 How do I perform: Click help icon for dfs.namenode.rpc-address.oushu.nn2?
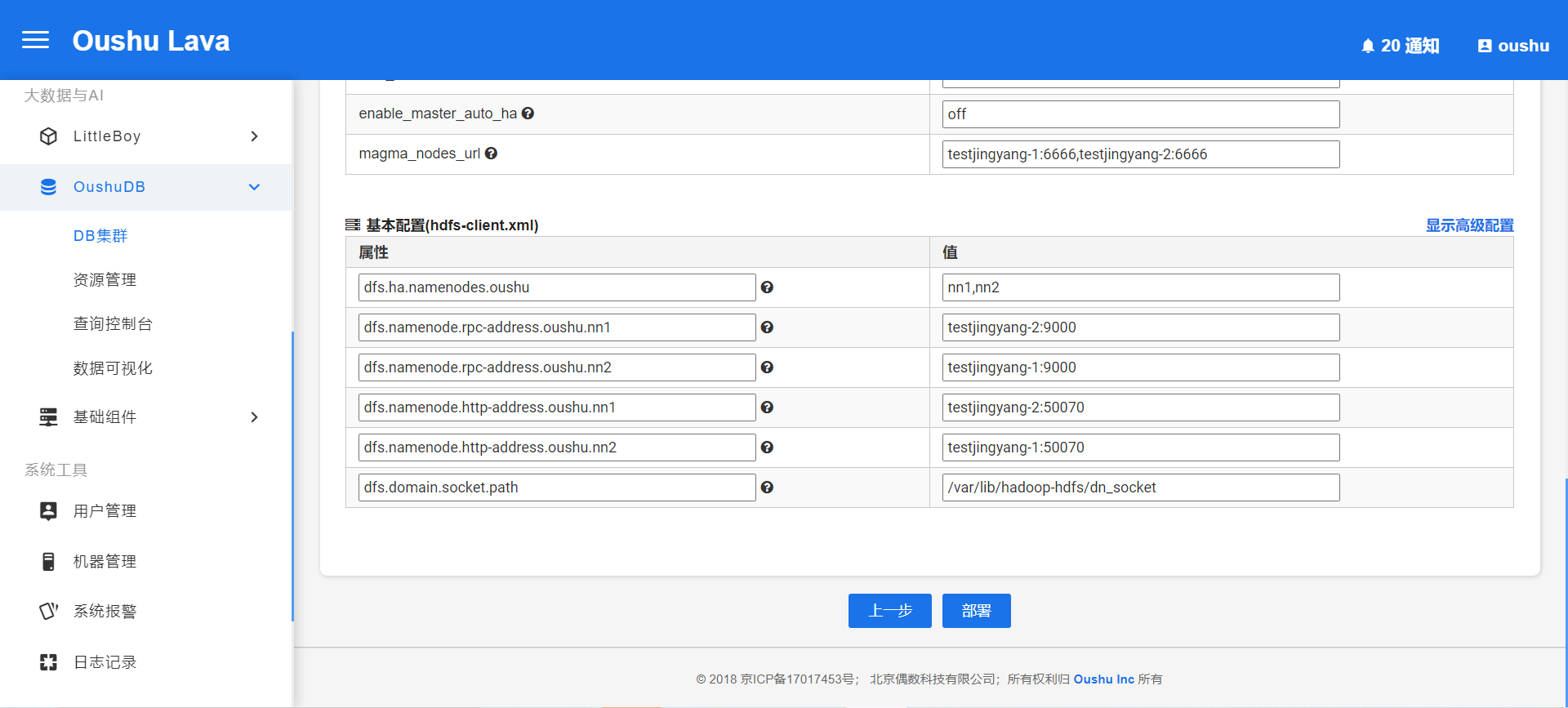tap(767, 367)
